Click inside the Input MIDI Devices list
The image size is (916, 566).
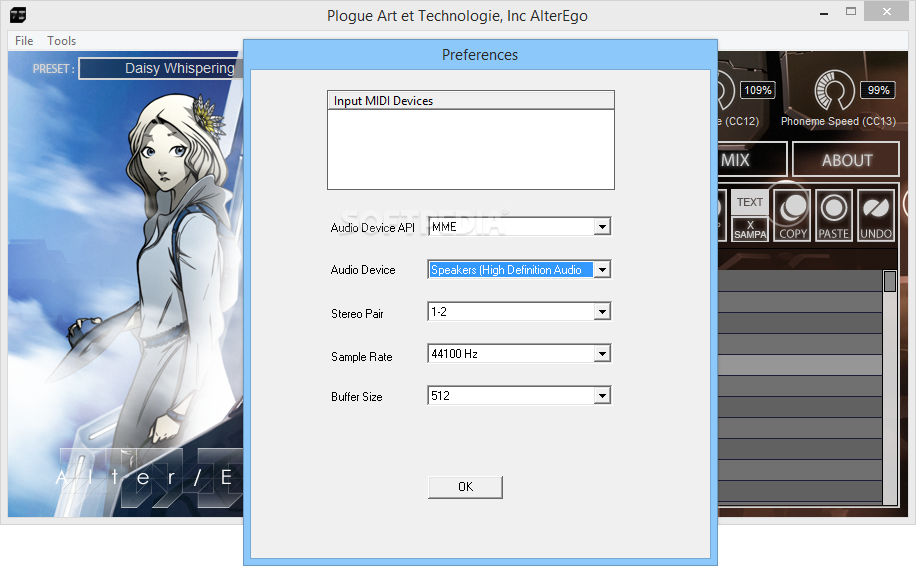(471, 149)
